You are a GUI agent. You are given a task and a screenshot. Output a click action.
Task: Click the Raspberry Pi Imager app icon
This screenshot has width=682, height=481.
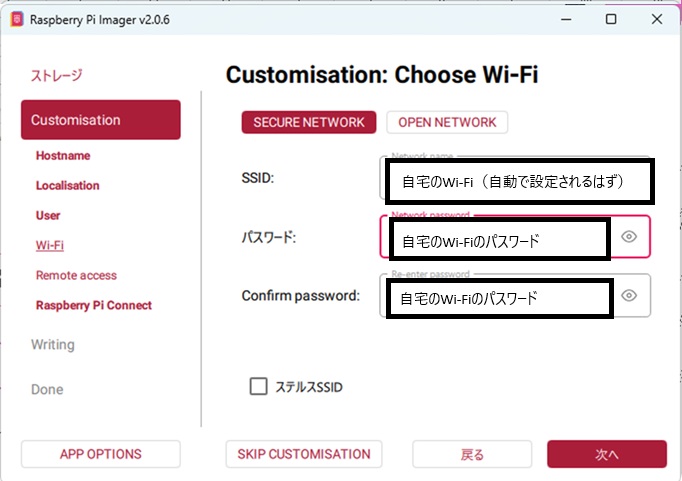[15, 19]
